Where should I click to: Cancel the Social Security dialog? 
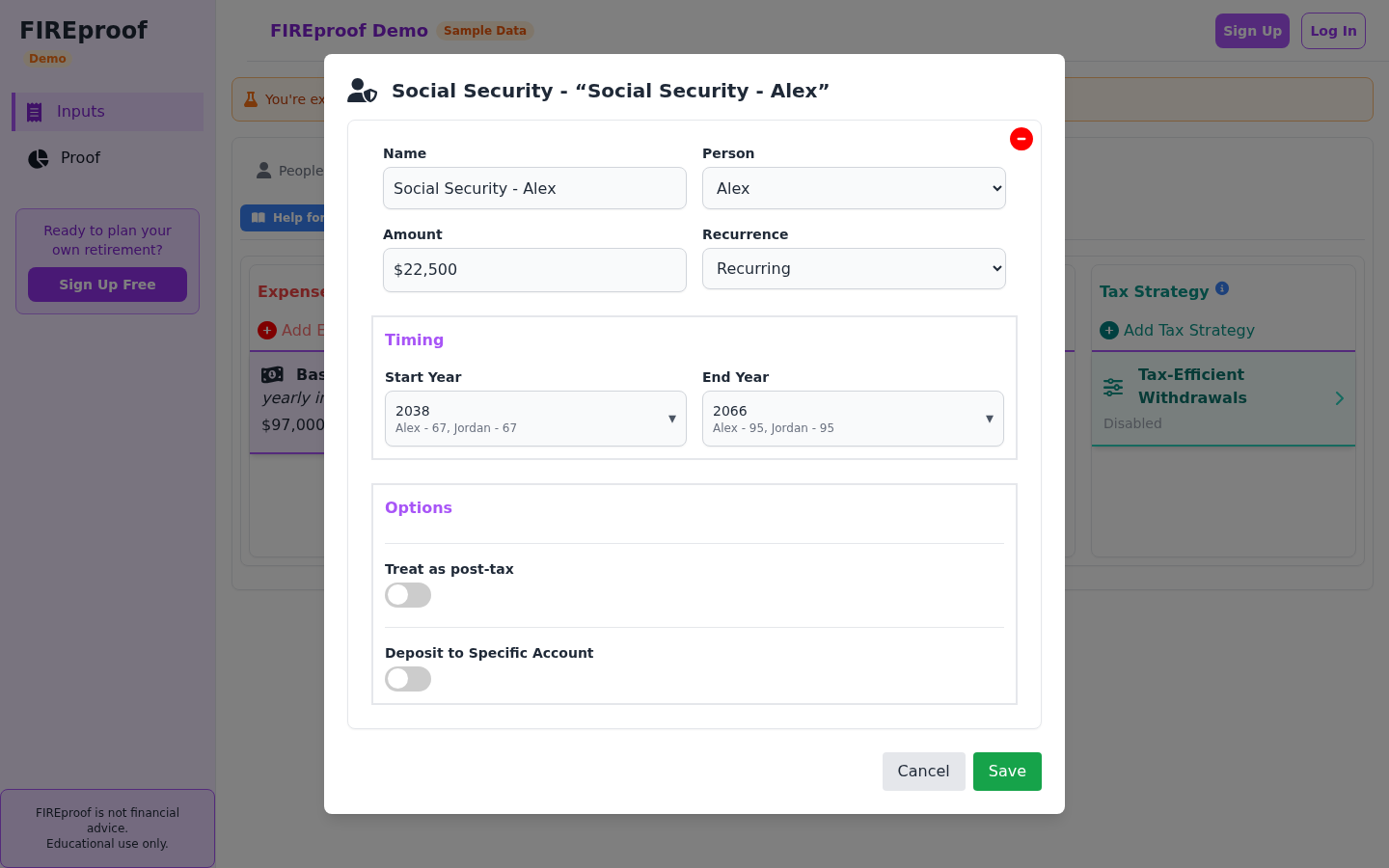(x=923, y=772)
